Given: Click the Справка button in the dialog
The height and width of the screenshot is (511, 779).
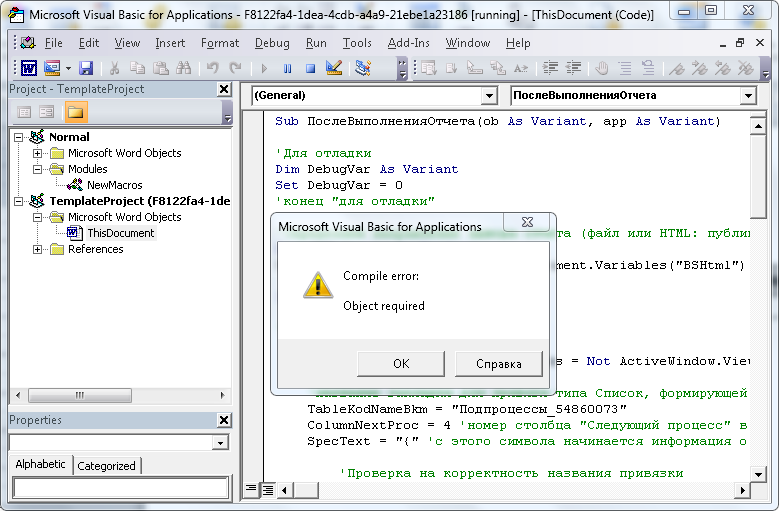Looking at the screenshot, I should pyautogui.click(x=498, y=363).
